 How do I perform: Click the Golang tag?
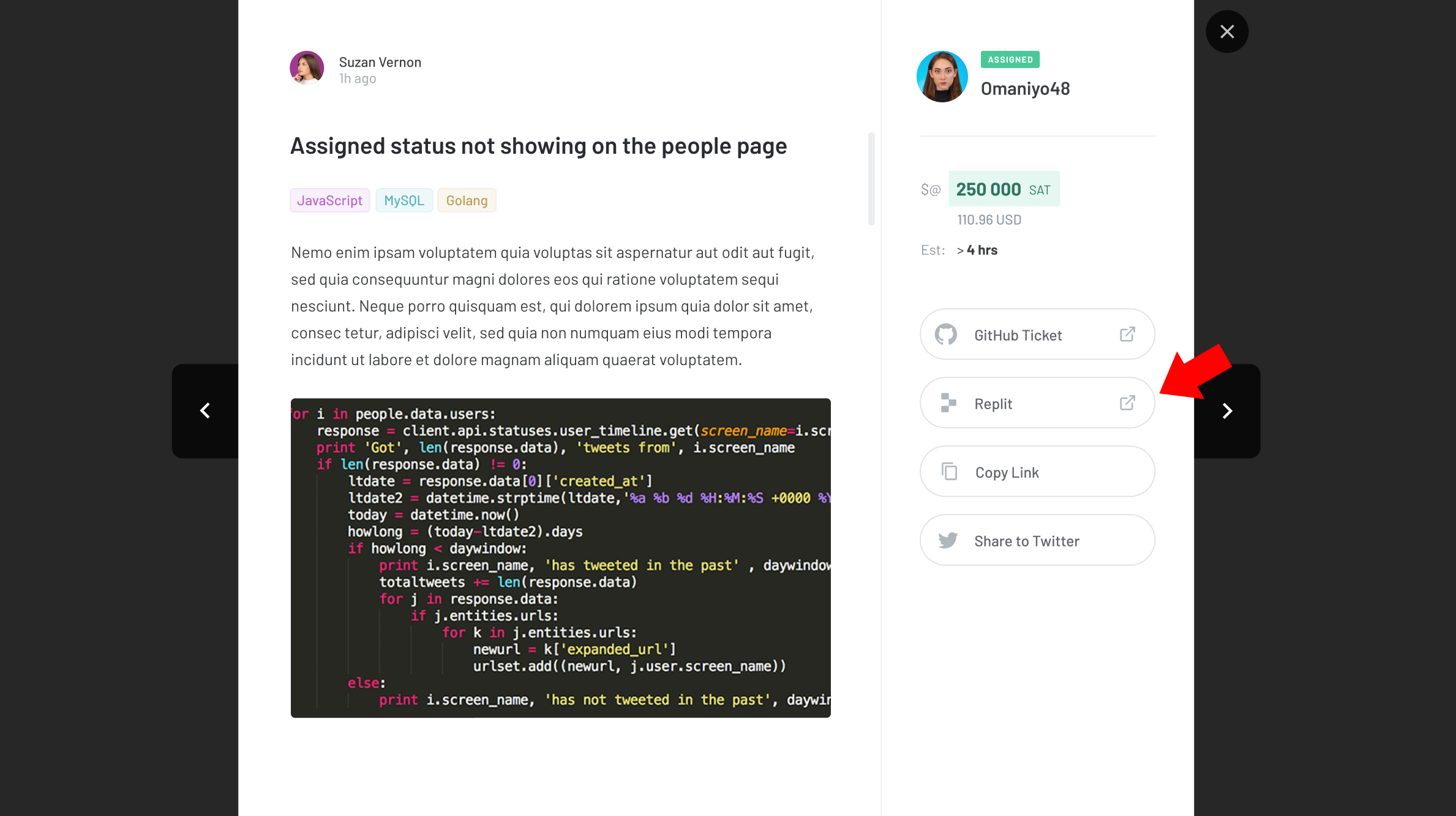coord(467,200)
